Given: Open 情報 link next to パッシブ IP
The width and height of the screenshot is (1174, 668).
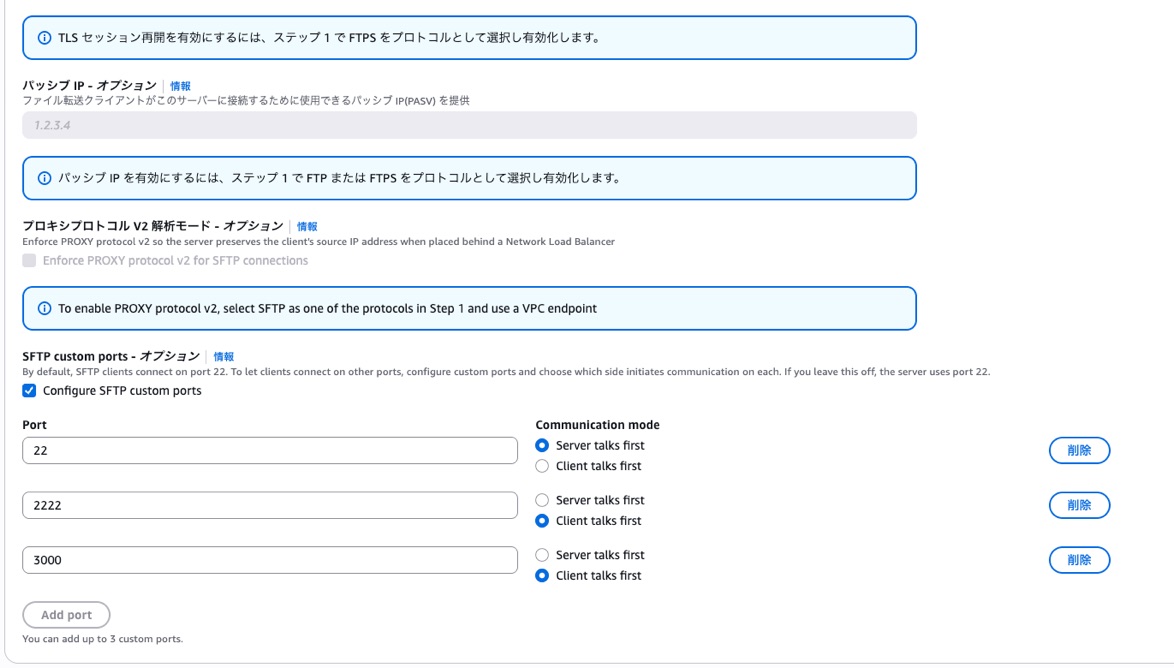Looking at the screenshot, I should pos(180,86).
